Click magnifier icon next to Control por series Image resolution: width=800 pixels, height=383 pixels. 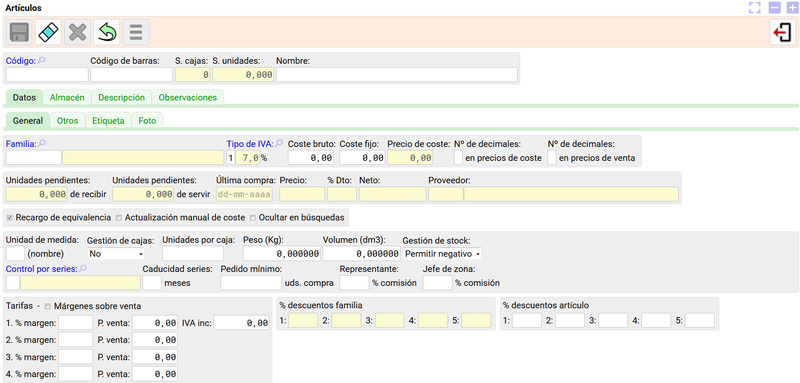tap(83, 268)
